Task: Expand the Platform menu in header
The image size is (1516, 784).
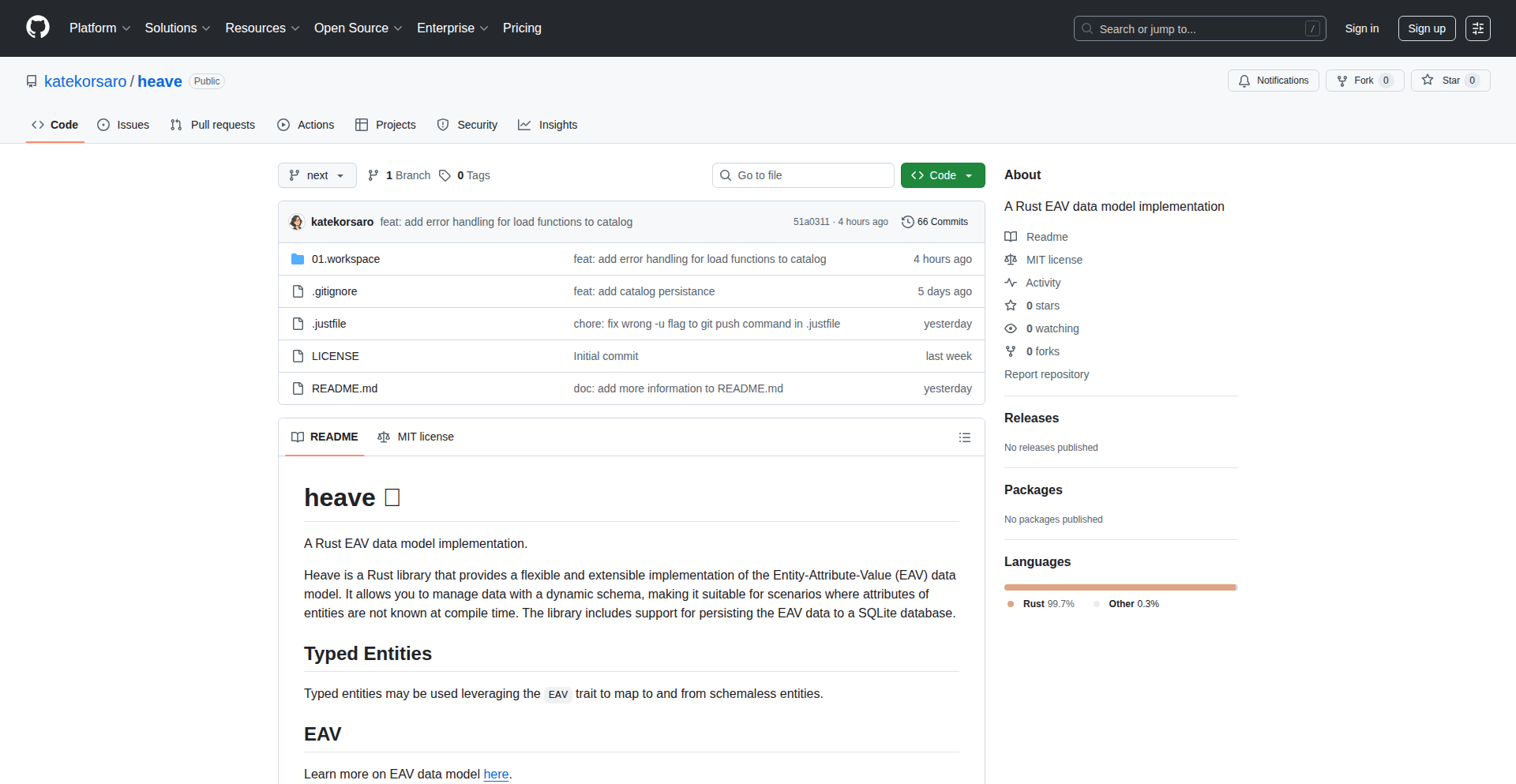Action: [99, 28]
